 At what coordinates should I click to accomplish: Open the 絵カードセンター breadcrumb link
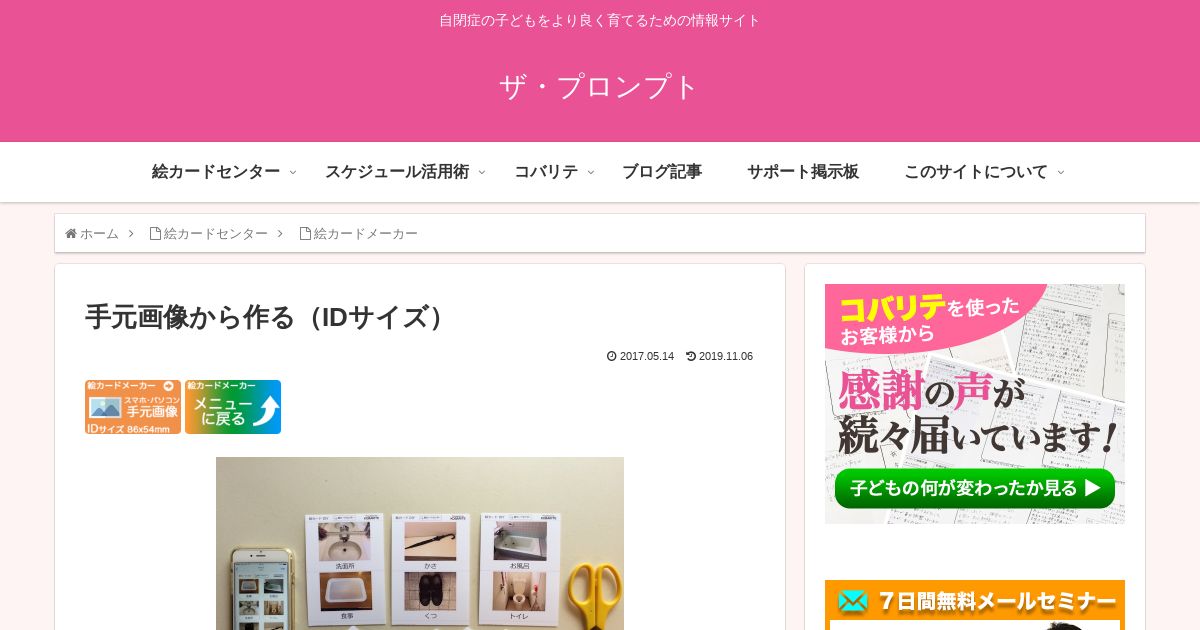[x=216, y=233]
